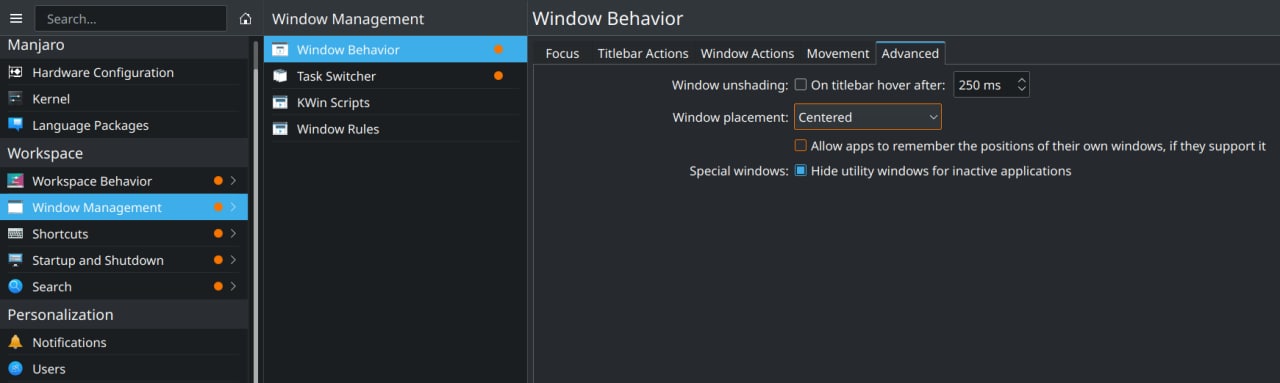The width and height of the screenshot is (1280, 383).
Task: Open the hamburger menu in the sidebar
Action: point(15,18)
